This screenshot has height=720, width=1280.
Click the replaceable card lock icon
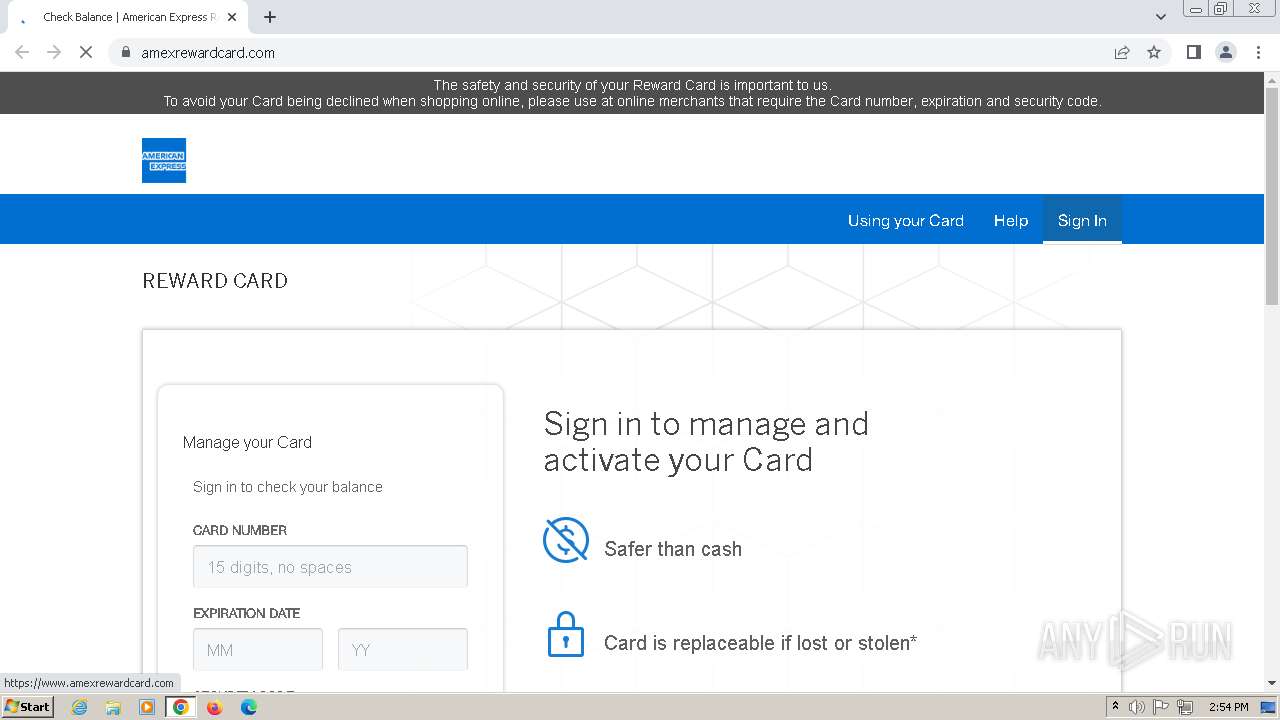(566, 634)
